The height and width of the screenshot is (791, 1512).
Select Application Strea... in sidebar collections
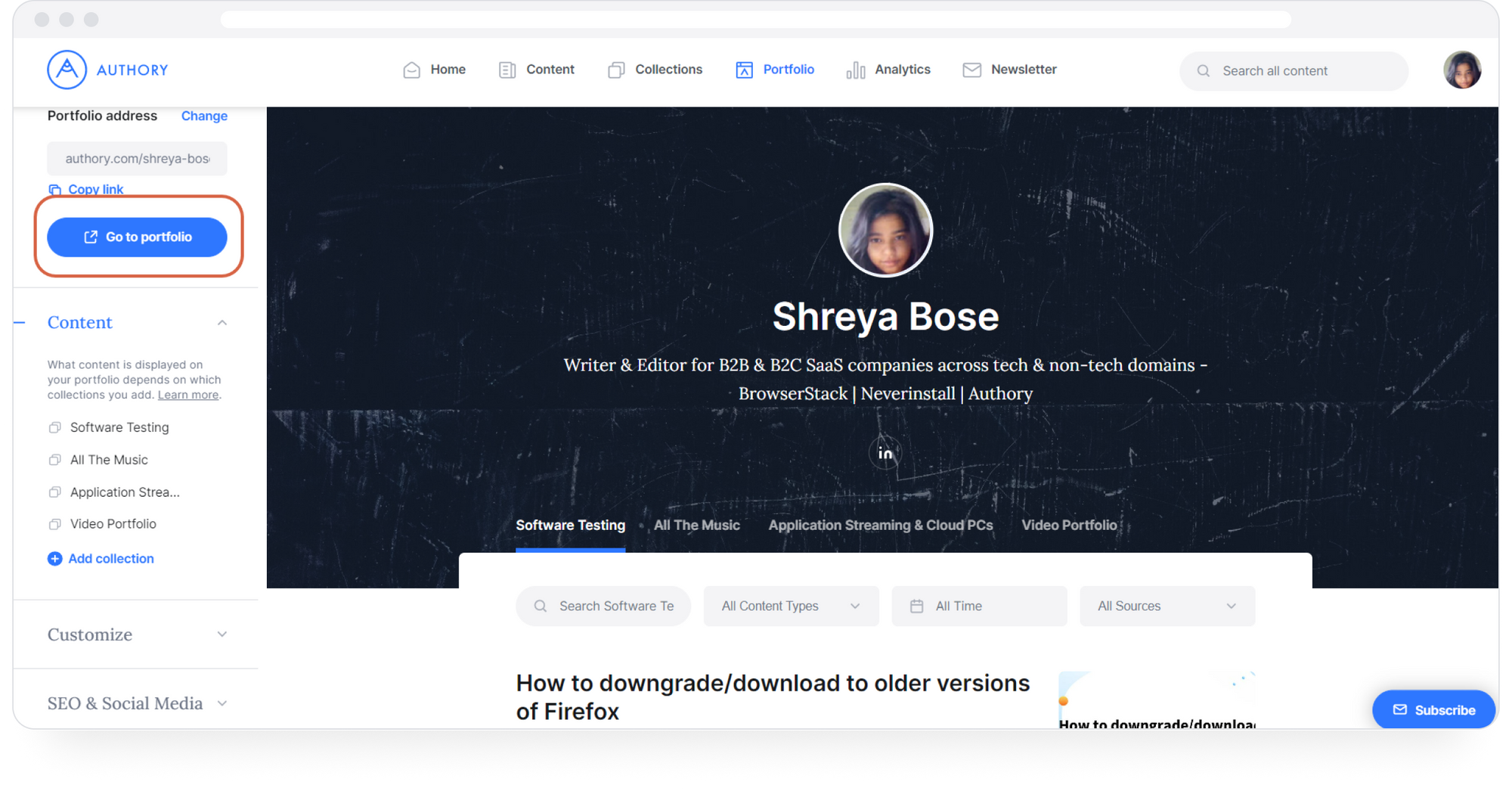coord(125,492)
